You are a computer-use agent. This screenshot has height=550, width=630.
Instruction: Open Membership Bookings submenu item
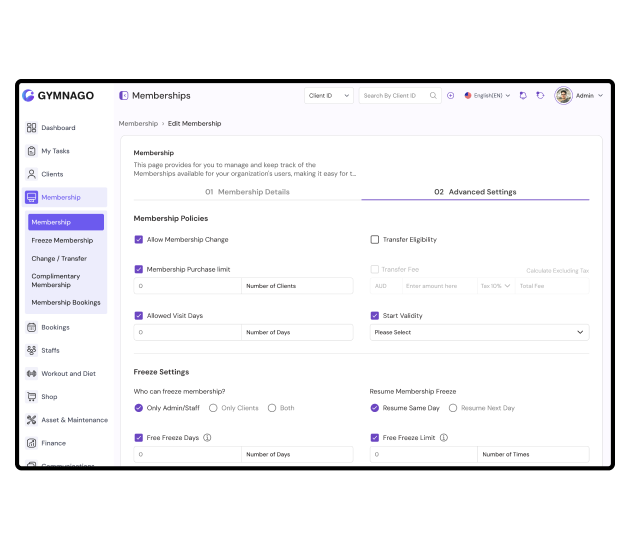pyautogui.click(x=66, y=303)
